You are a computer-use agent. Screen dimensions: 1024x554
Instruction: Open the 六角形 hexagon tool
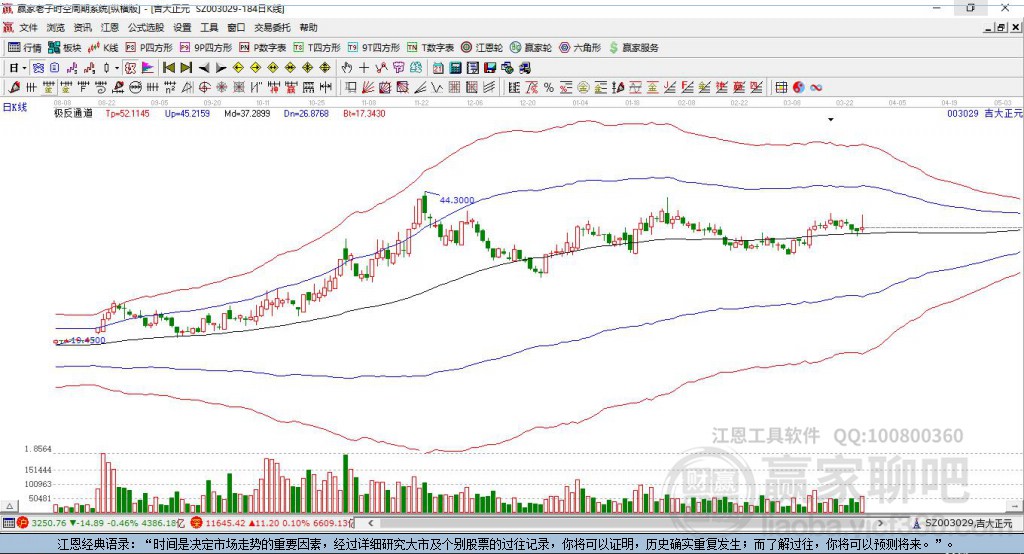pyautogui.click(x=580, y=48)
